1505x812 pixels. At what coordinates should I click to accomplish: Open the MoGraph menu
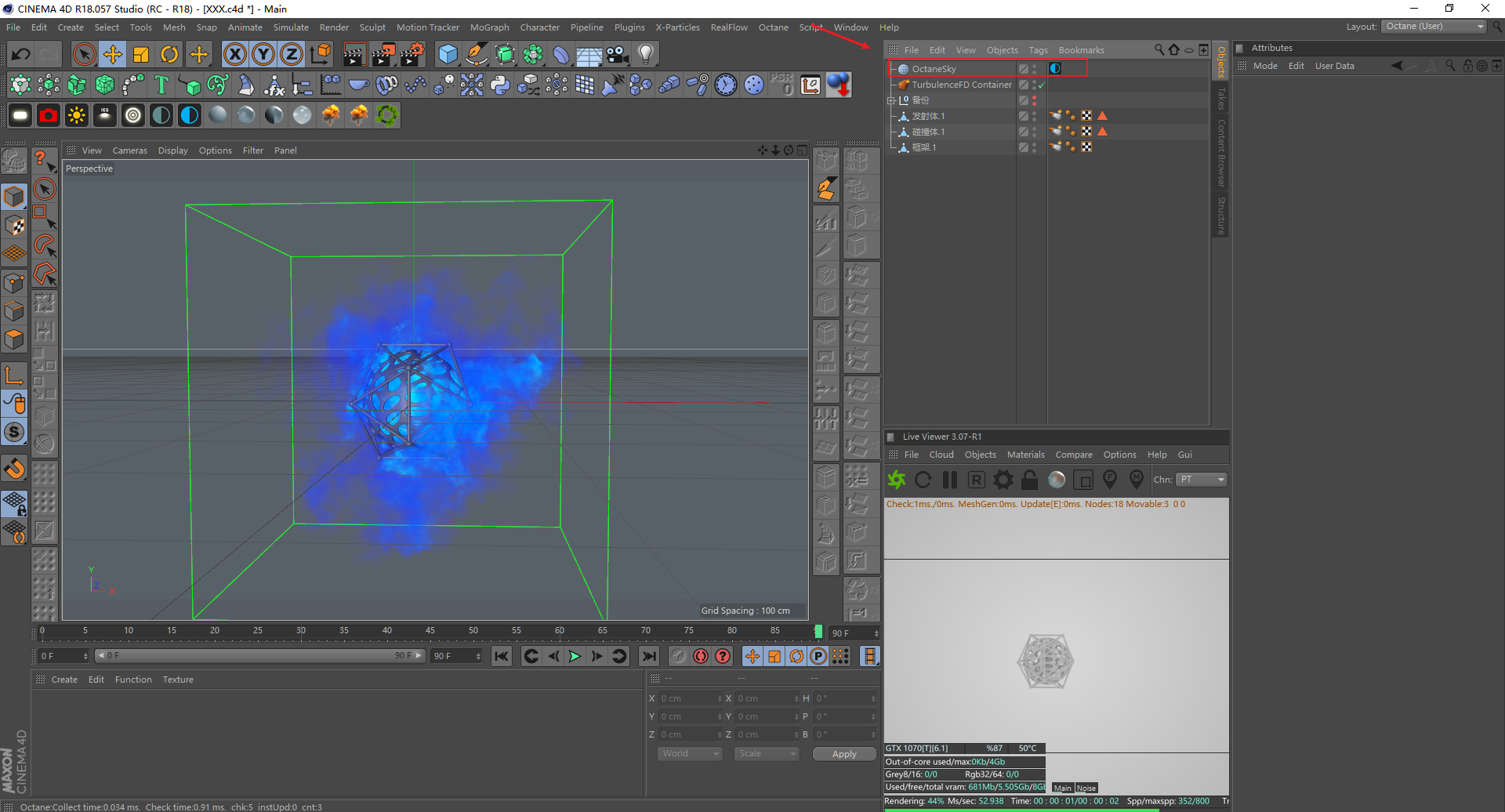[489, 27]
